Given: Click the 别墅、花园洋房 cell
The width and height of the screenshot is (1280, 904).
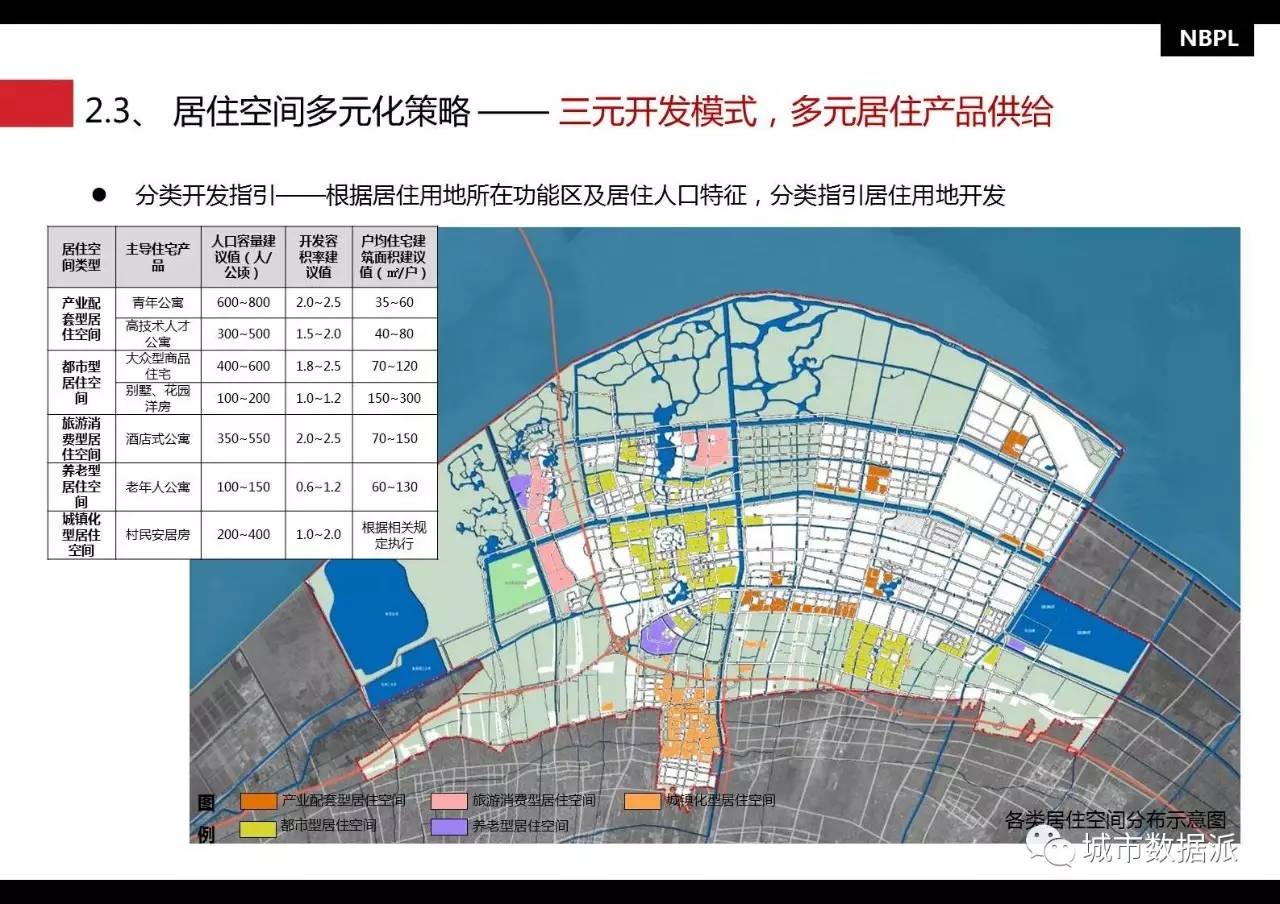Looking at the screenshot, I should click(x=158, y=398).
